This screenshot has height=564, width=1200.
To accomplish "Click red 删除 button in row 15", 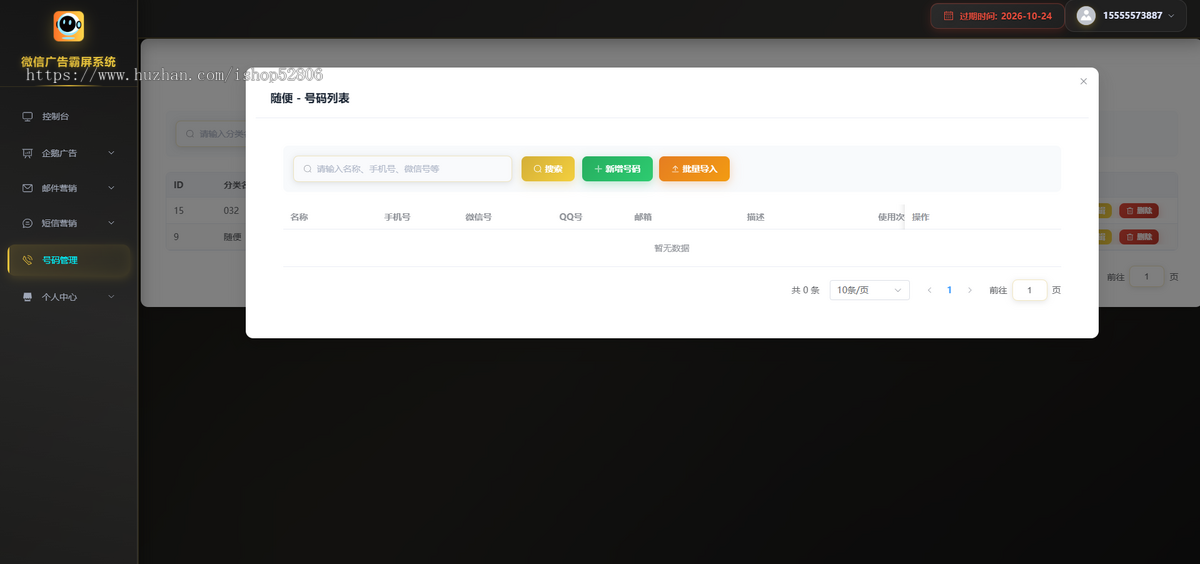I will 1139,210.
